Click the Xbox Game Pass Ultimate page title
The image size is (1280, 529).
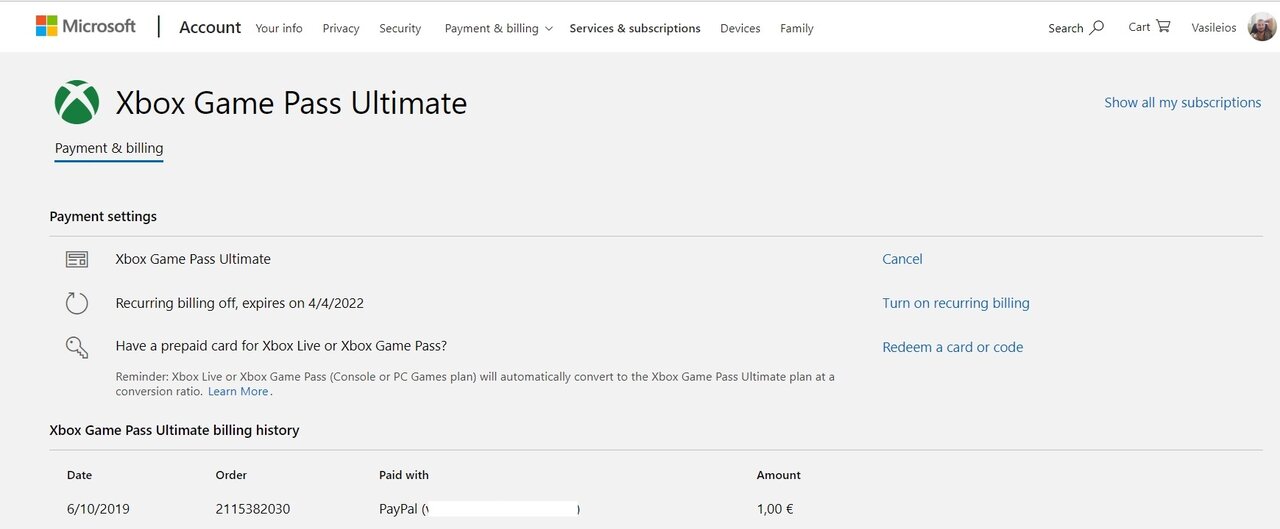coord(291,102)
